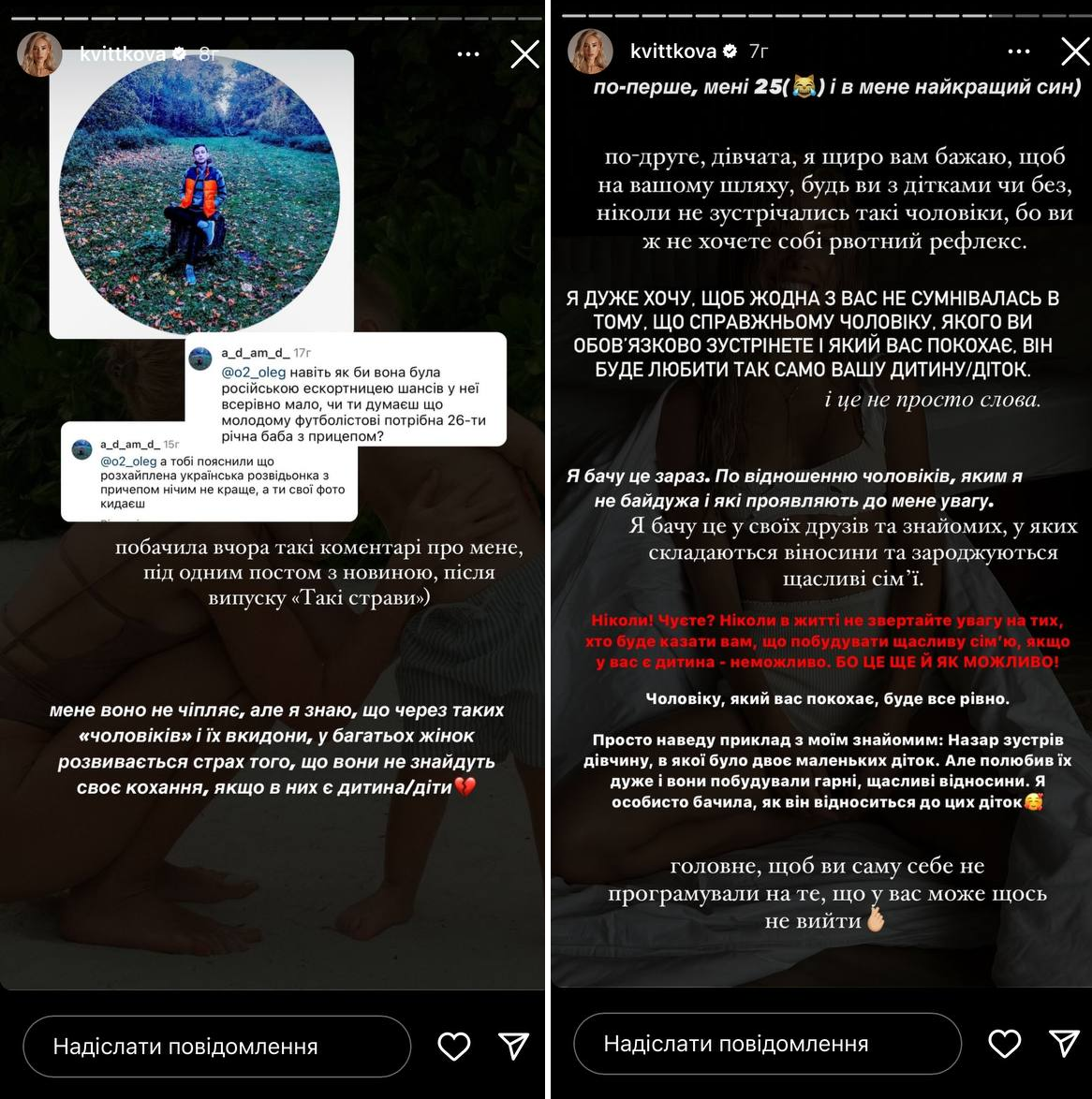Tap the circular profile photo of man on stump
Image resolution: width=1092 pixels, height=1099 pixels.
(199, 194)
